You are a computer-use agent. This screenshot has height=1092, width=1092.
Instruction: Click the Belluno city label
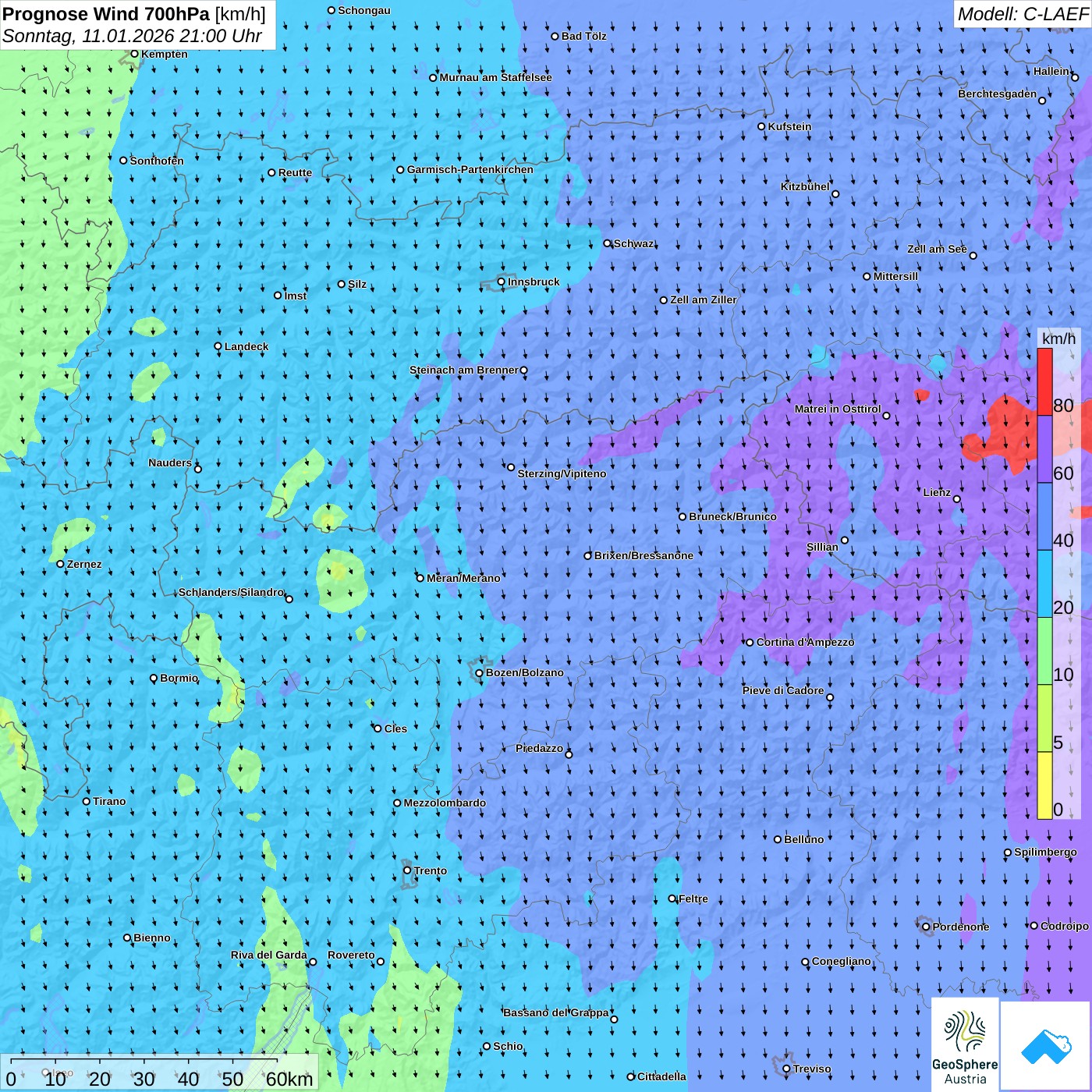803,839
